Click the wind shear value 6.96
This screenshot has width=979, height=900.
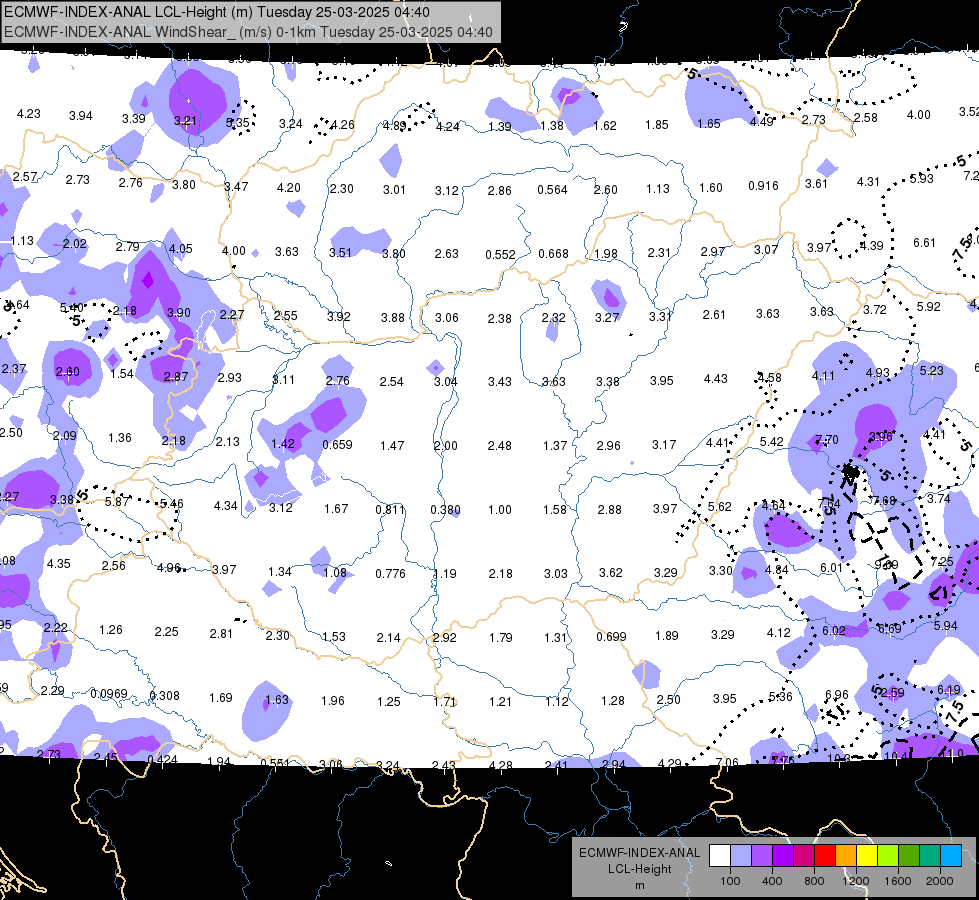(x=837, y=695)
